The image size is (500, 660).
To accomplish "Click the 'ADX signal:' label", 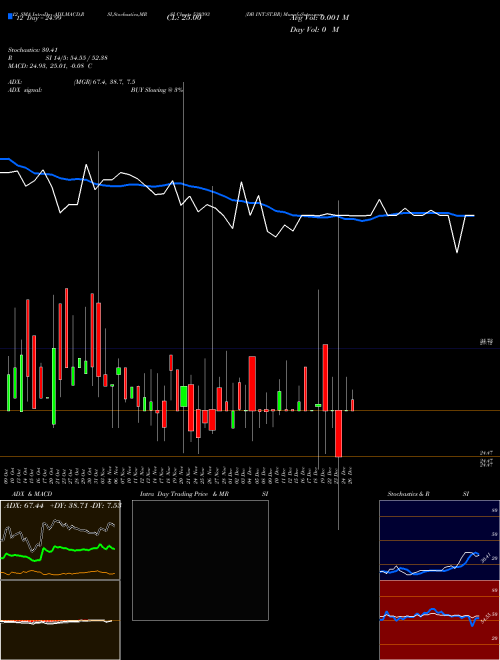I will (x=25, y=90).
